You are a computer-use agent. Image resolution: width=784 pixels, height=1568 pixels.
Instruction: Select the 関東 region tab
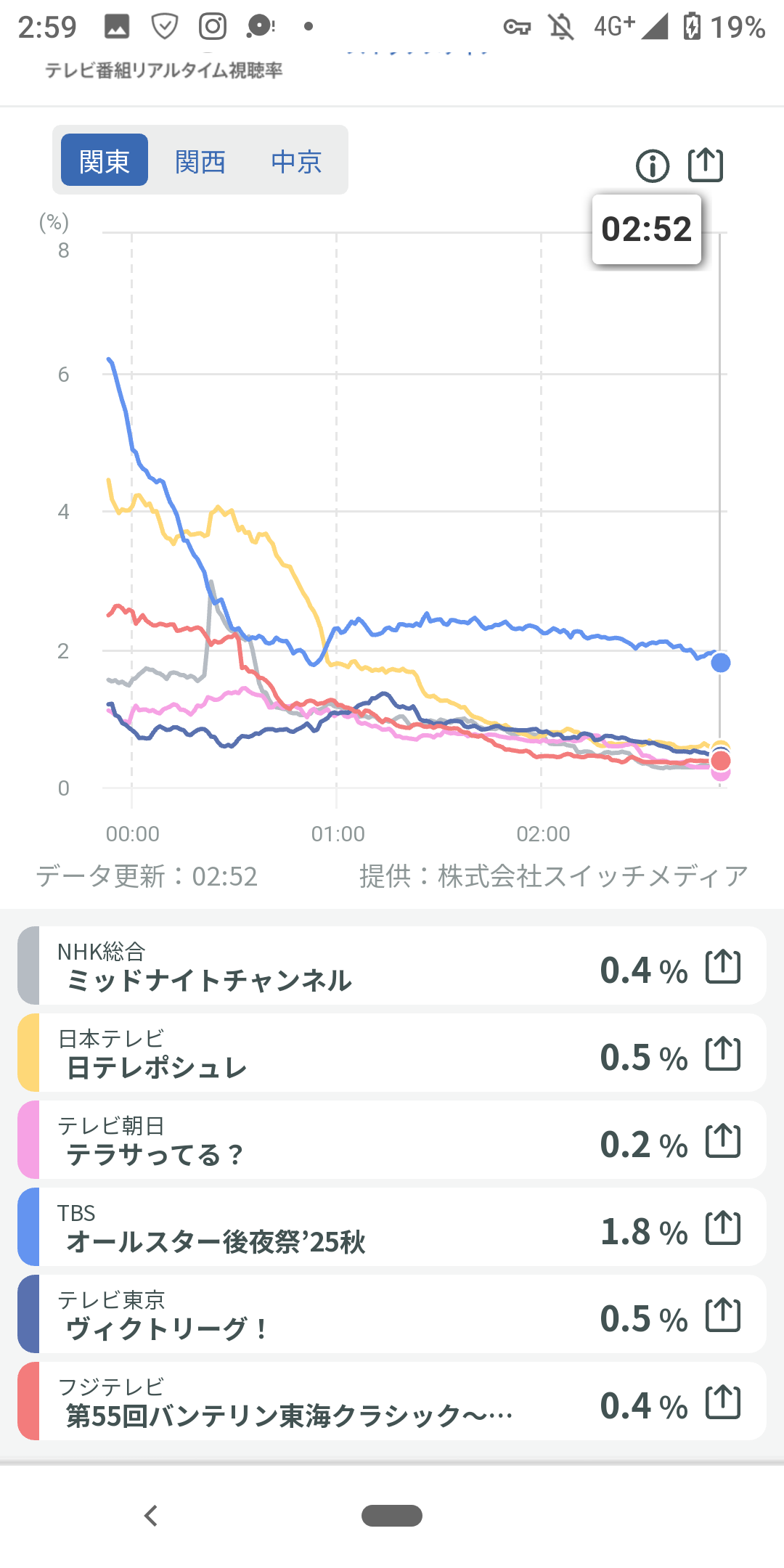point(105,160)
